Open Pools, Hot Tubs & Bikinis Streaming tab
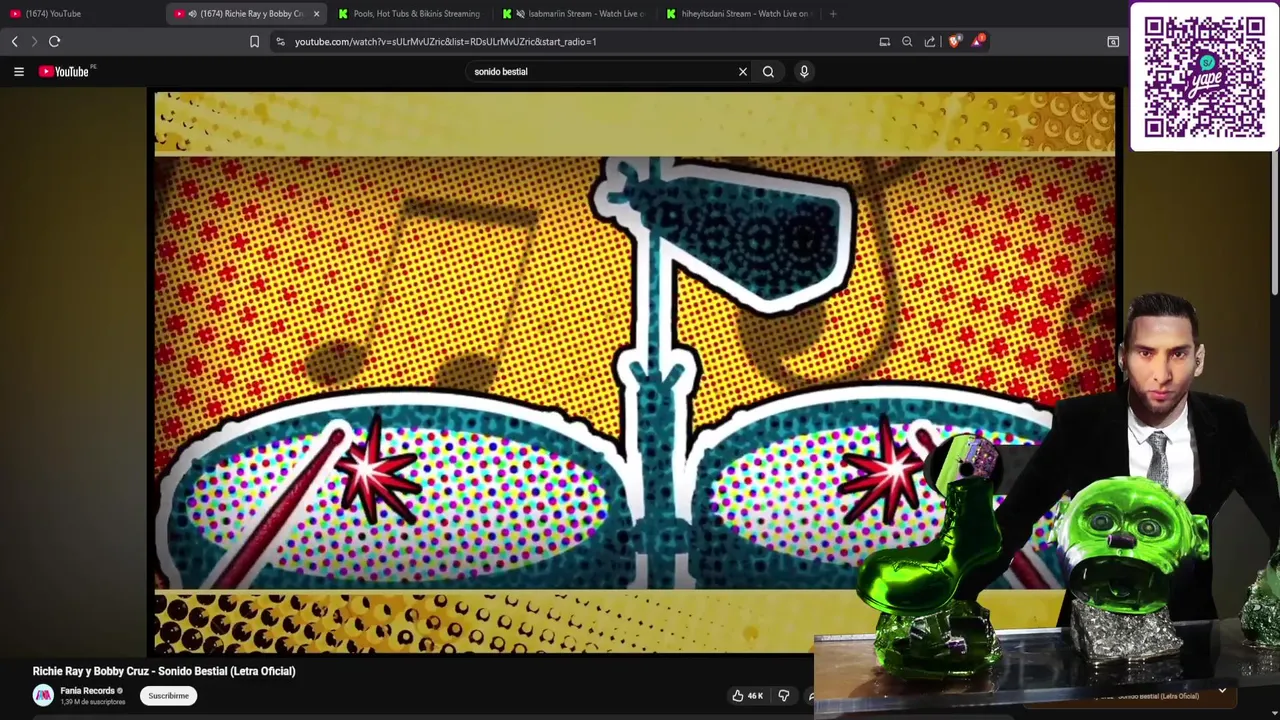This screenshot has height=720, width=1280. pyautogui.click(x=409, y=13)
